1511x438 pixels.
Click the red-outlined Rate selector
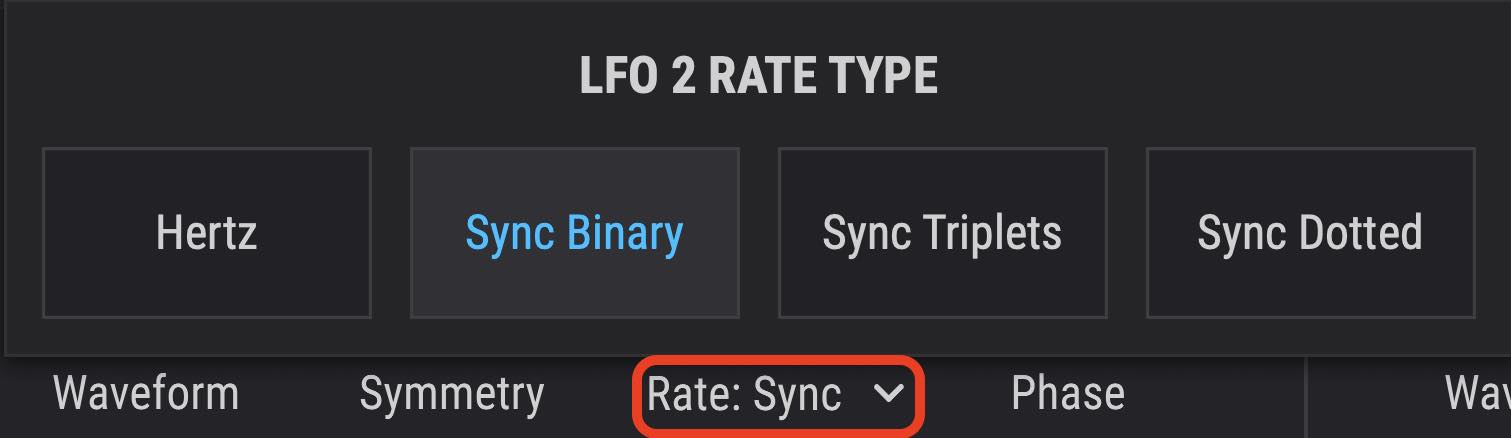(776, 394)
